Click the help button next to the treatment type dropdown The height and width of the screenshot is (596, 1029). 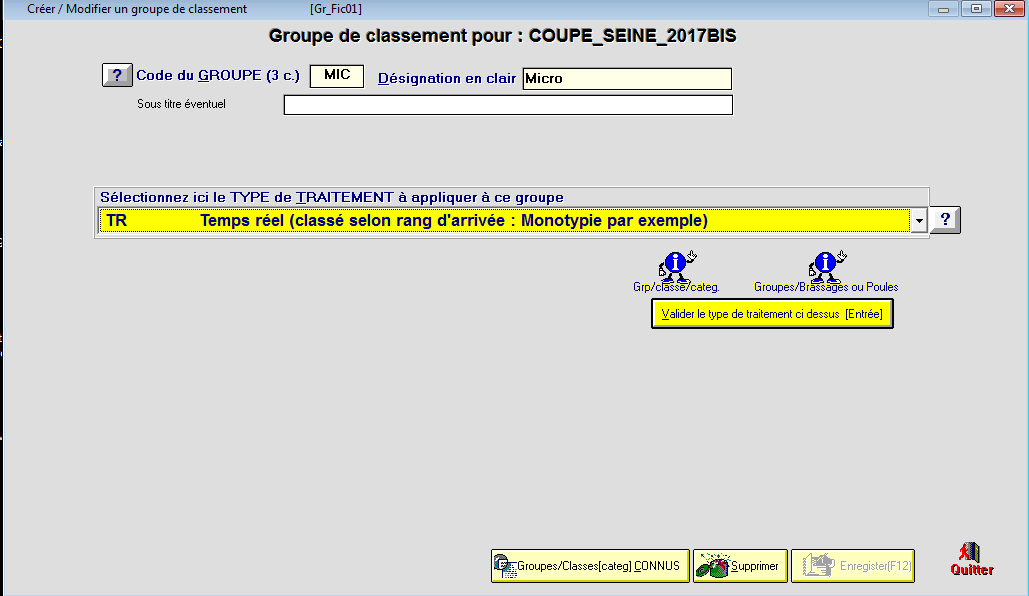945,220
